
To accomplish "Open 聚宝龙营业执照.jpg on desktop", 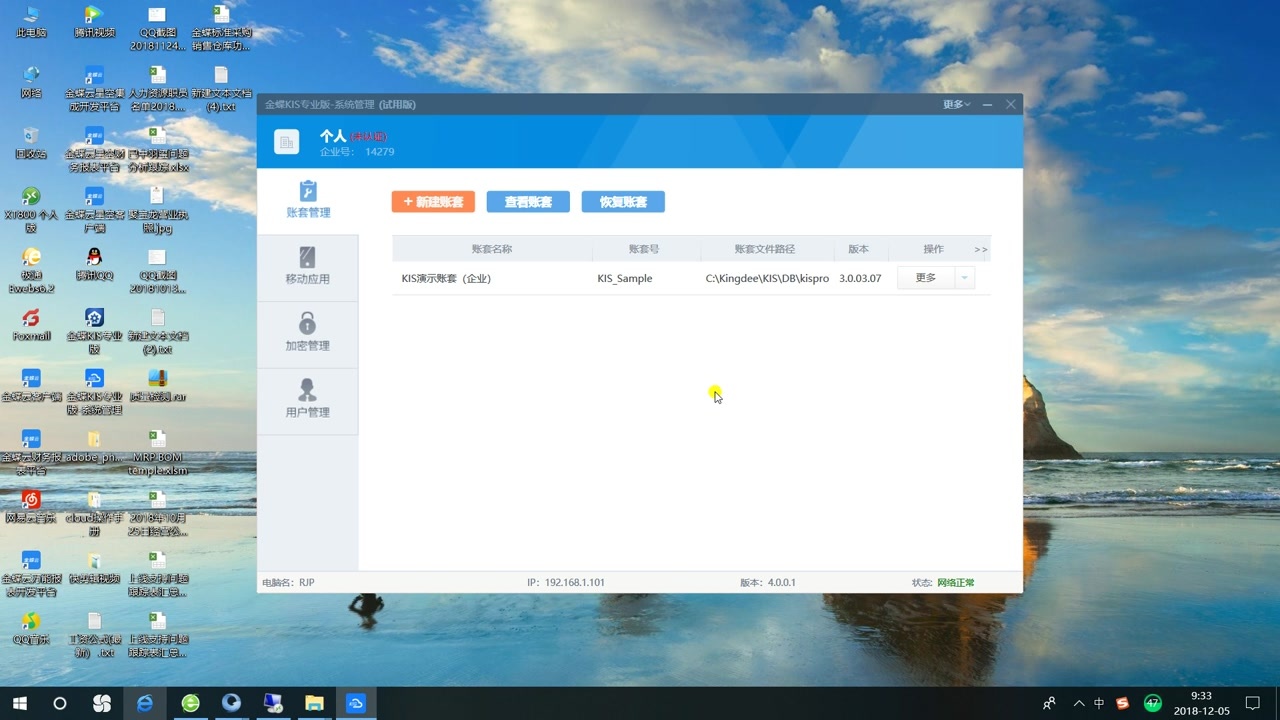I will pos(157,208).
